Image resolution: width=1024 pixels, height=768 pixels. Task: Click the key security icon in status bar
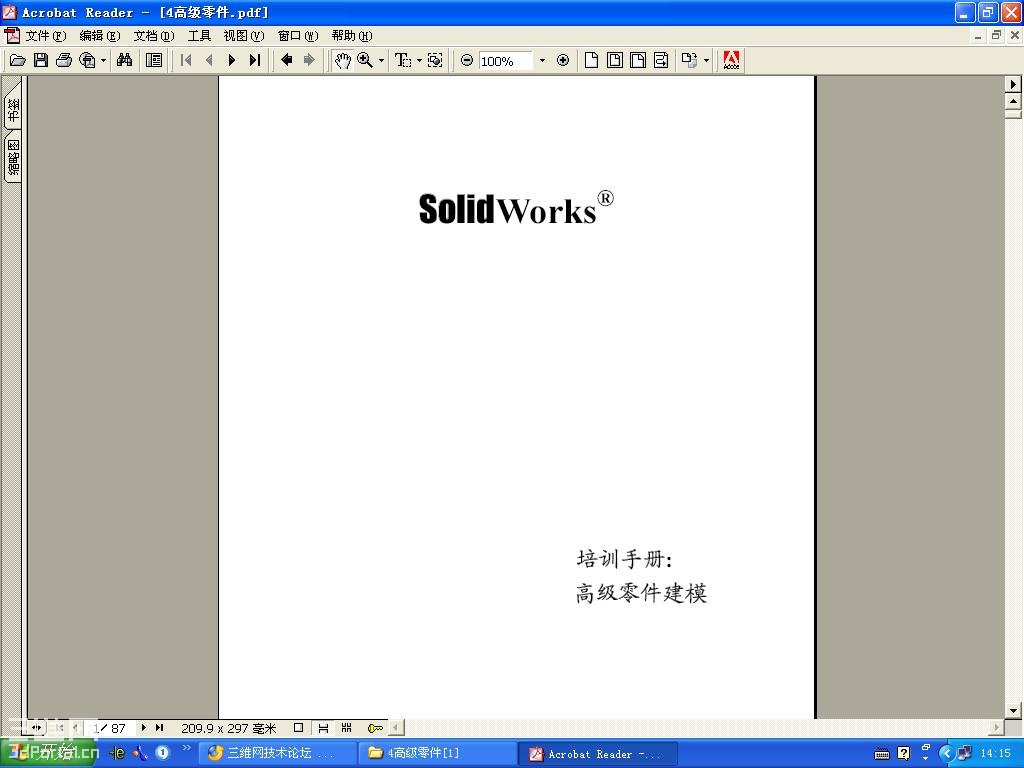tap(375, 728)
